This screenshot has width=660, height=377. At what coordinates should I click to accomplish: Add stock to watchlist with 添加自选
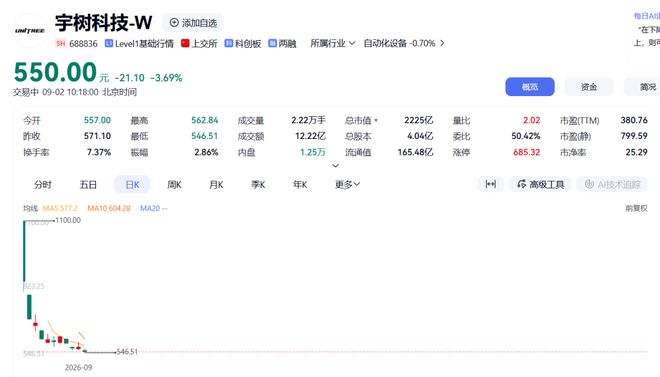click(193, 23)
